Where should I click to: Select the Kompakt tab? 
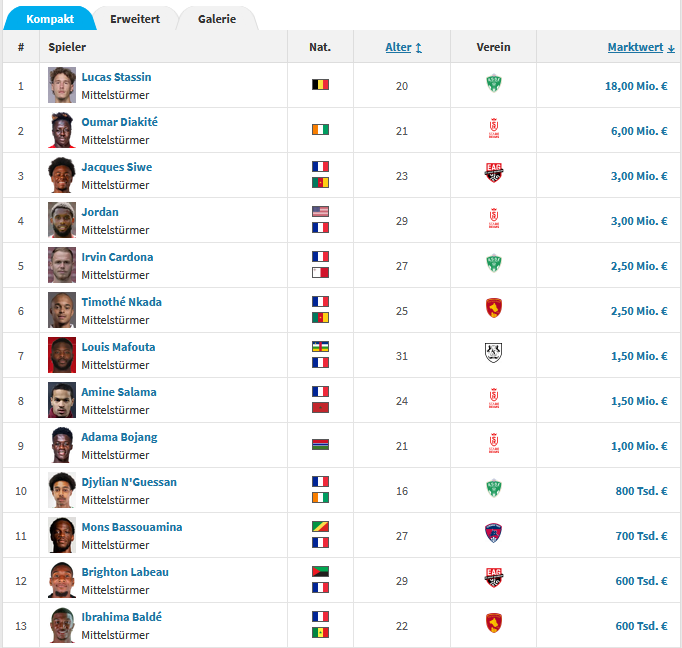(50, 19)
